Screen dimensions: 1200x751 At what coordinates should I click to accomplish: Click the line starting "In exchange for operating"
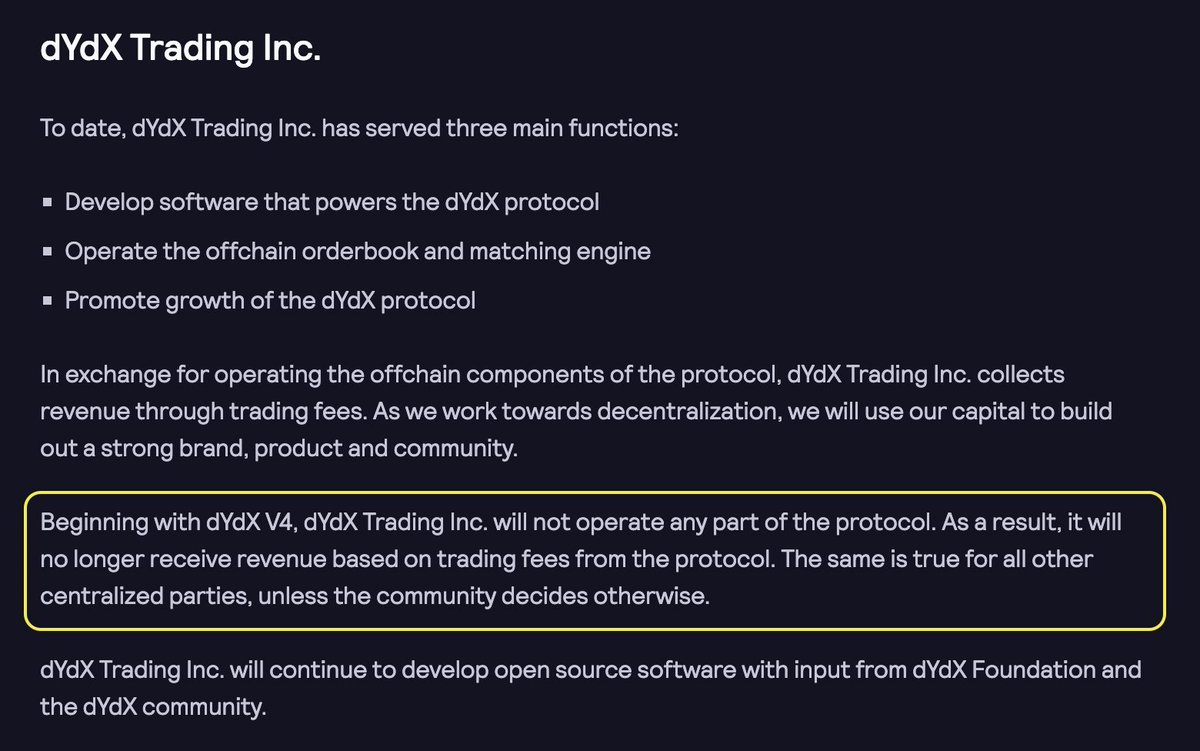click(552, 375)
